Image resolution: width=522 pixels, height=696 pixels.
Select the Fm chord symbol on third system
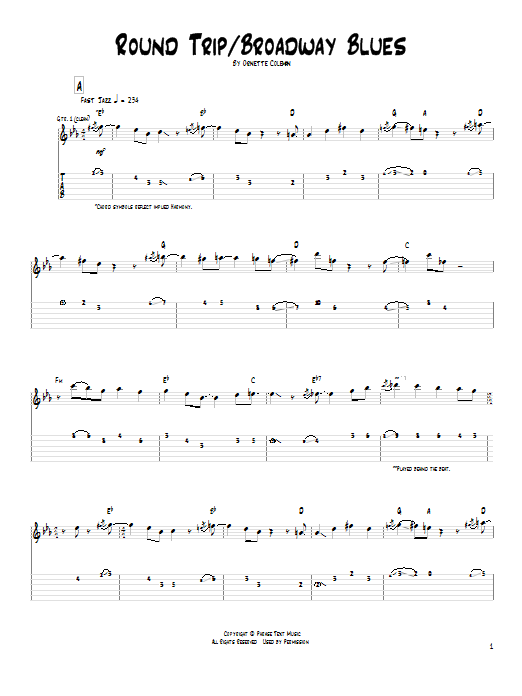[59, 380]
